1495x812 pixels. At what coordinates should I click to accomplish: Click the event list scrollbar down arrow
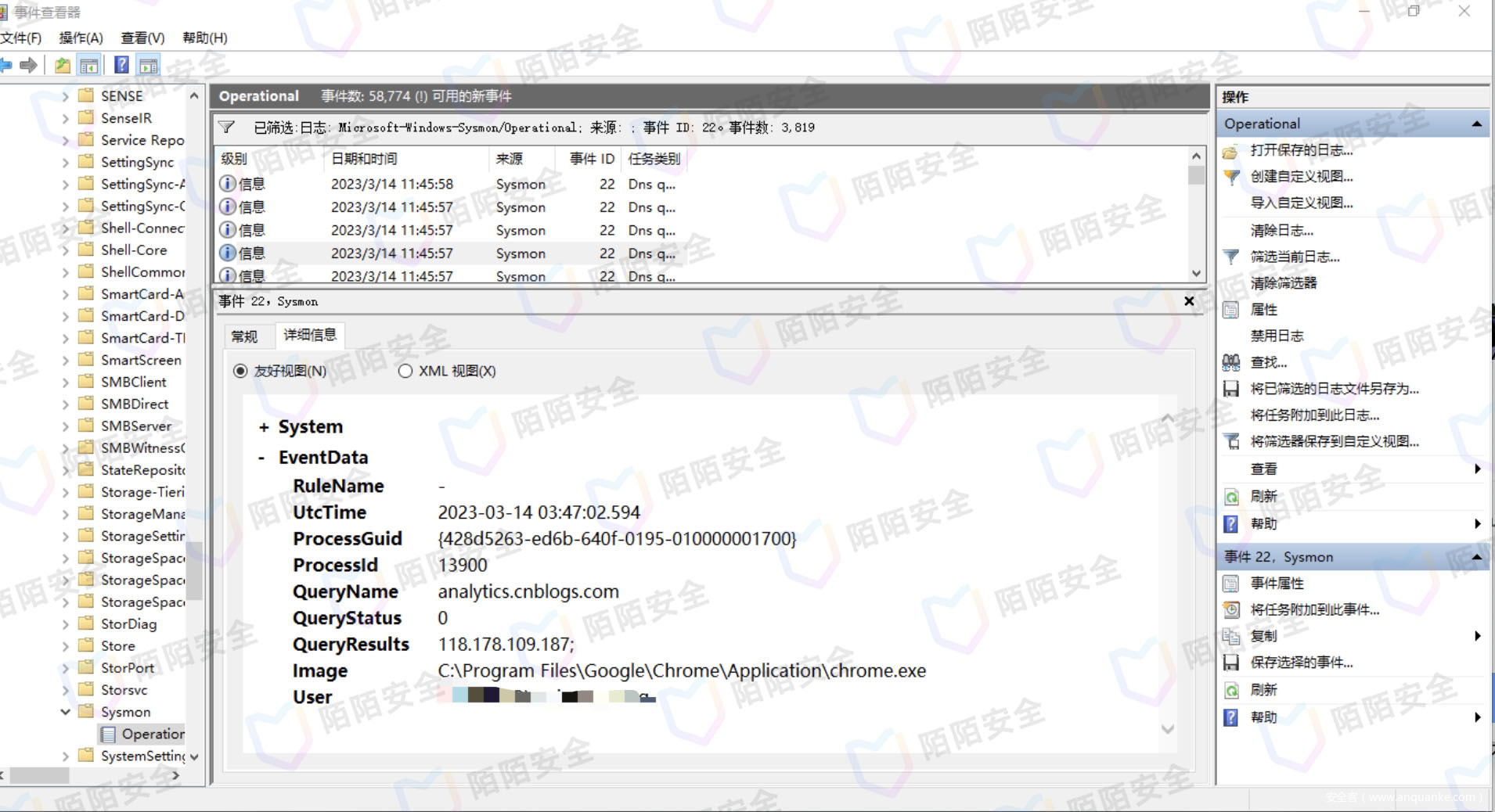(x=1196, y=273)
